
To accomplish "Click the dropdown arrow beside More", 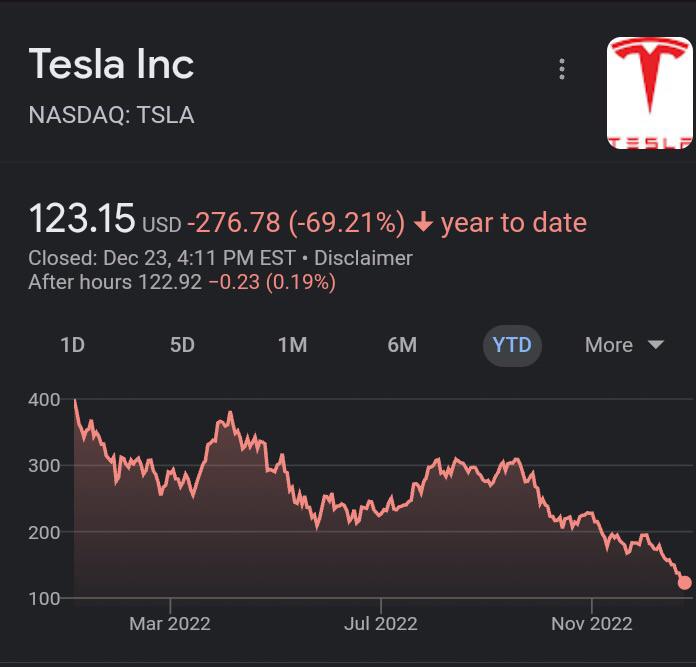I will (x=656, y=345).
